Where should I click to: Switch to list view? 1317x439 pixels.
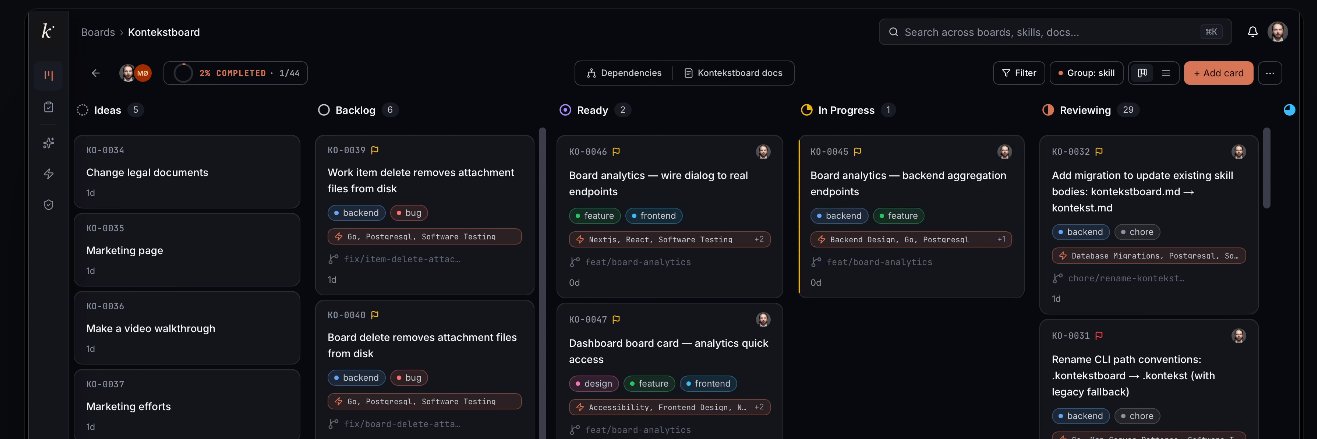(1165, 73)
